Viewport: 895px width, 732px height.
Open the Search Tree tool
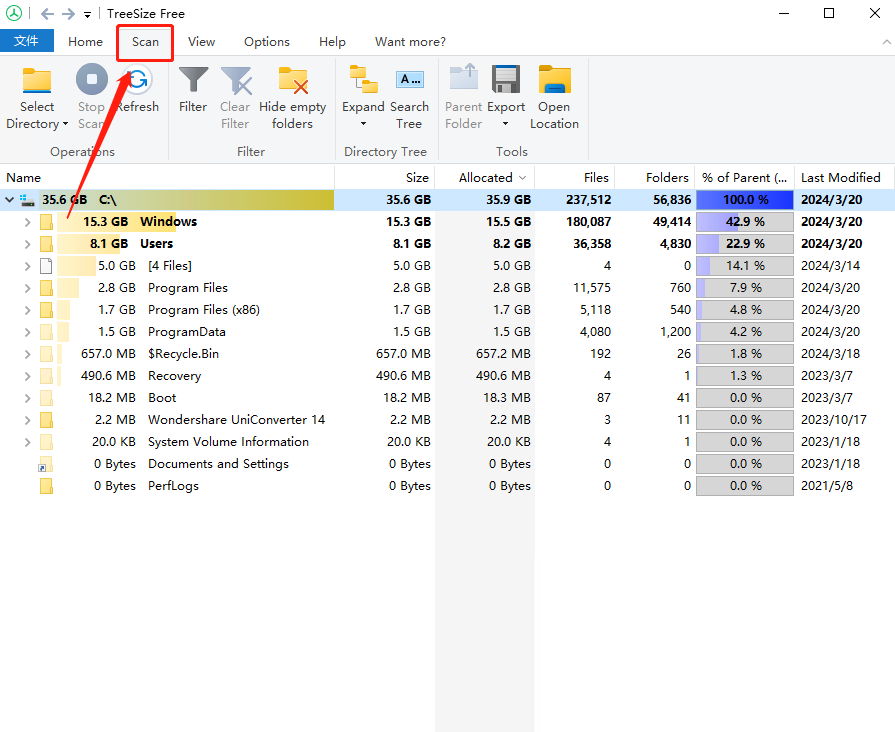click(409, 81)
